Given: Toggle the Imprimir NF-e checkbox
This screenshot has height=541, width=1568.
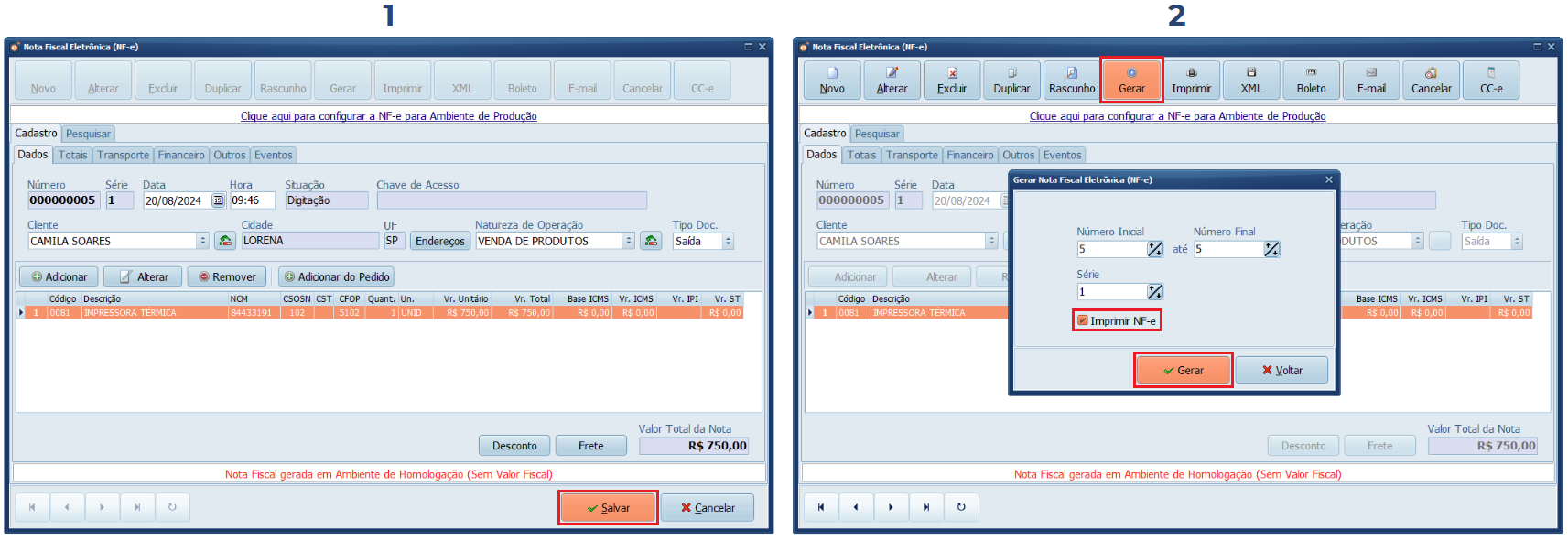Looking at the screenshot, I should tap(1083, 321).
